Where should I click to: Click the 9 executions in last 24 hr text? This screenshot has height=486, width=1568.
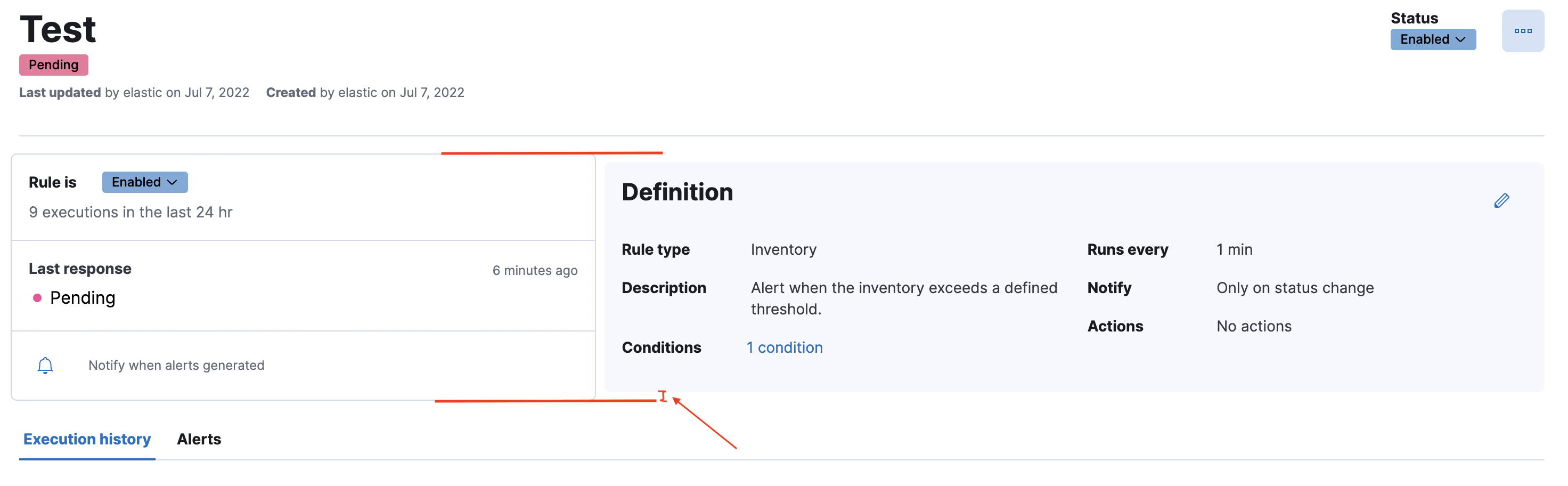point(130,212)
